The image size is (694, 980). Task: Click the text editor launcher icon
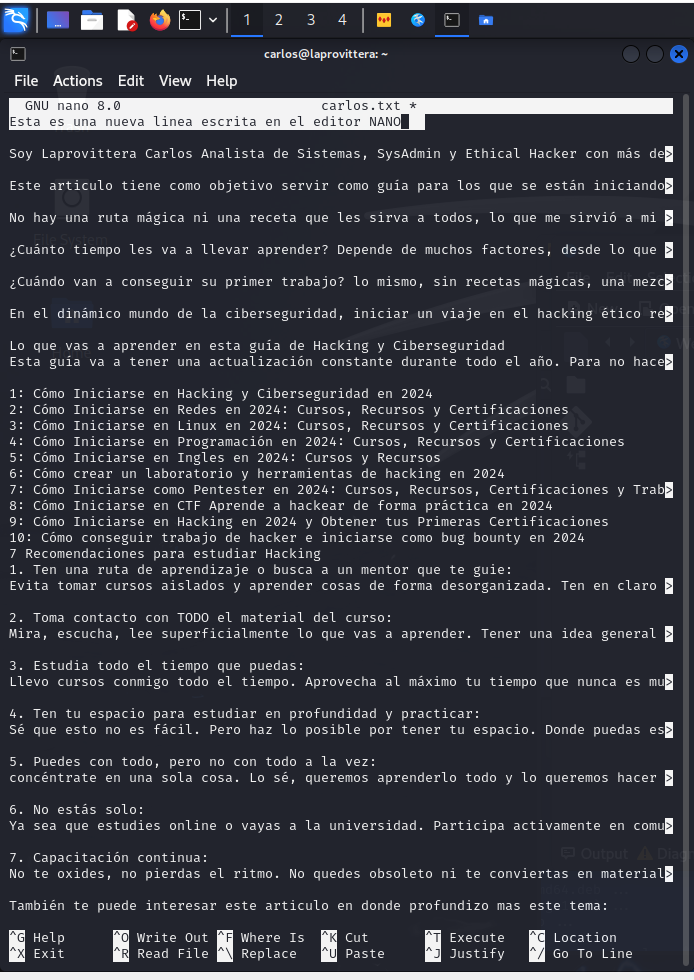pos(126,20)
